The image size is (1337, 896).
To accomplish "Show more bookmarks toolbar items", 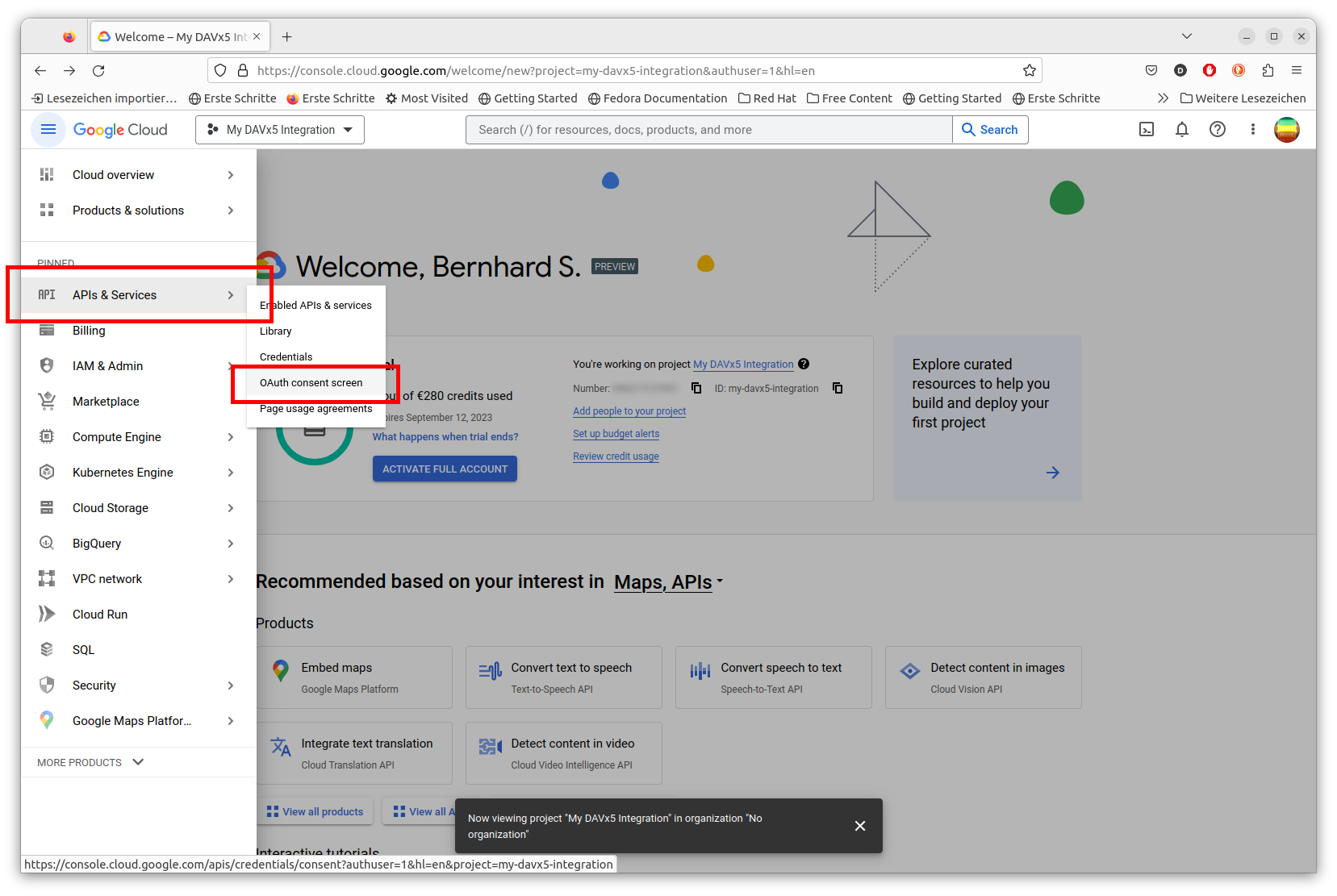I will (x=1163, y=98).
